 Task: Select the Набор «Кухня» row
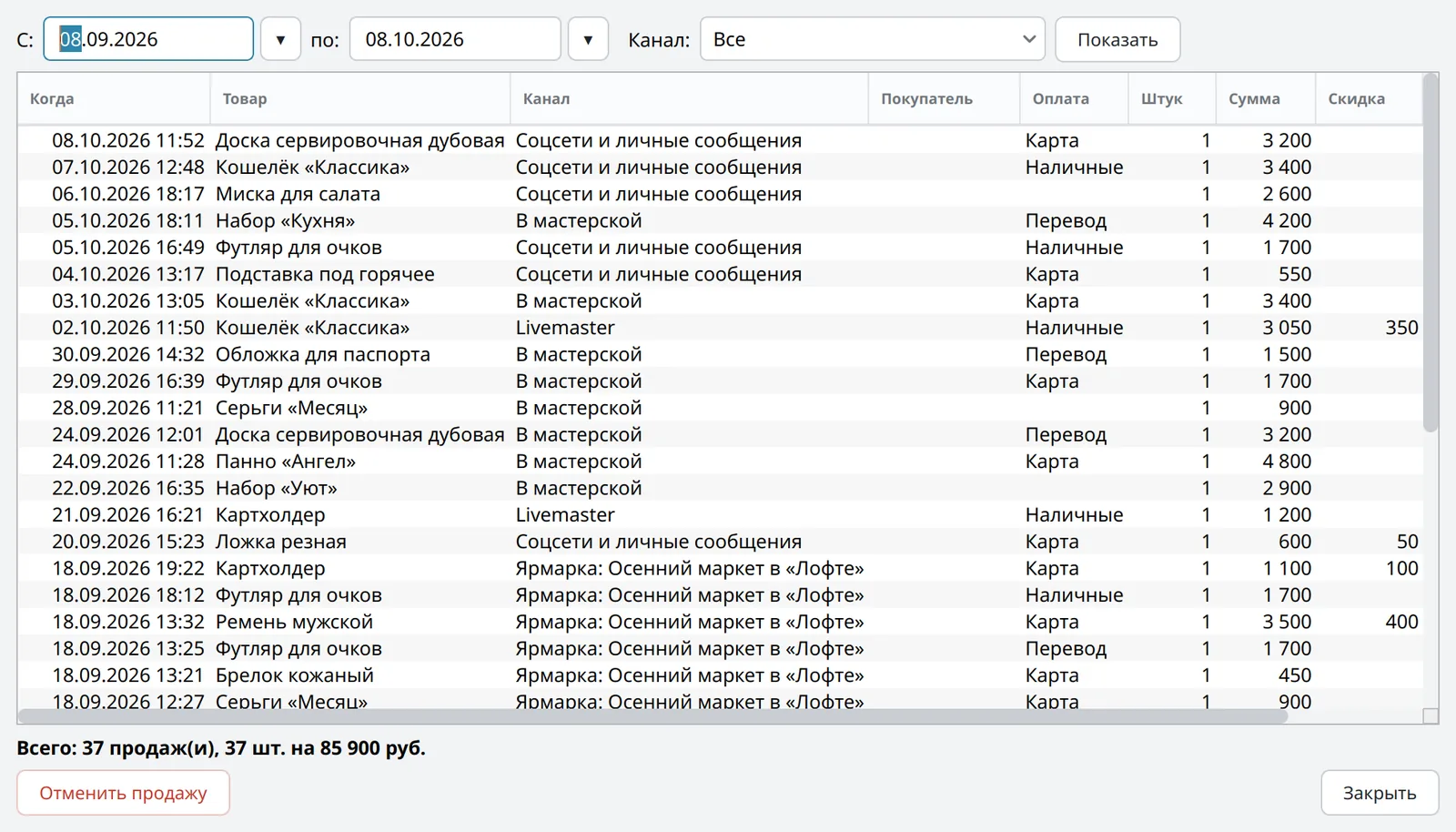[720, 220]
